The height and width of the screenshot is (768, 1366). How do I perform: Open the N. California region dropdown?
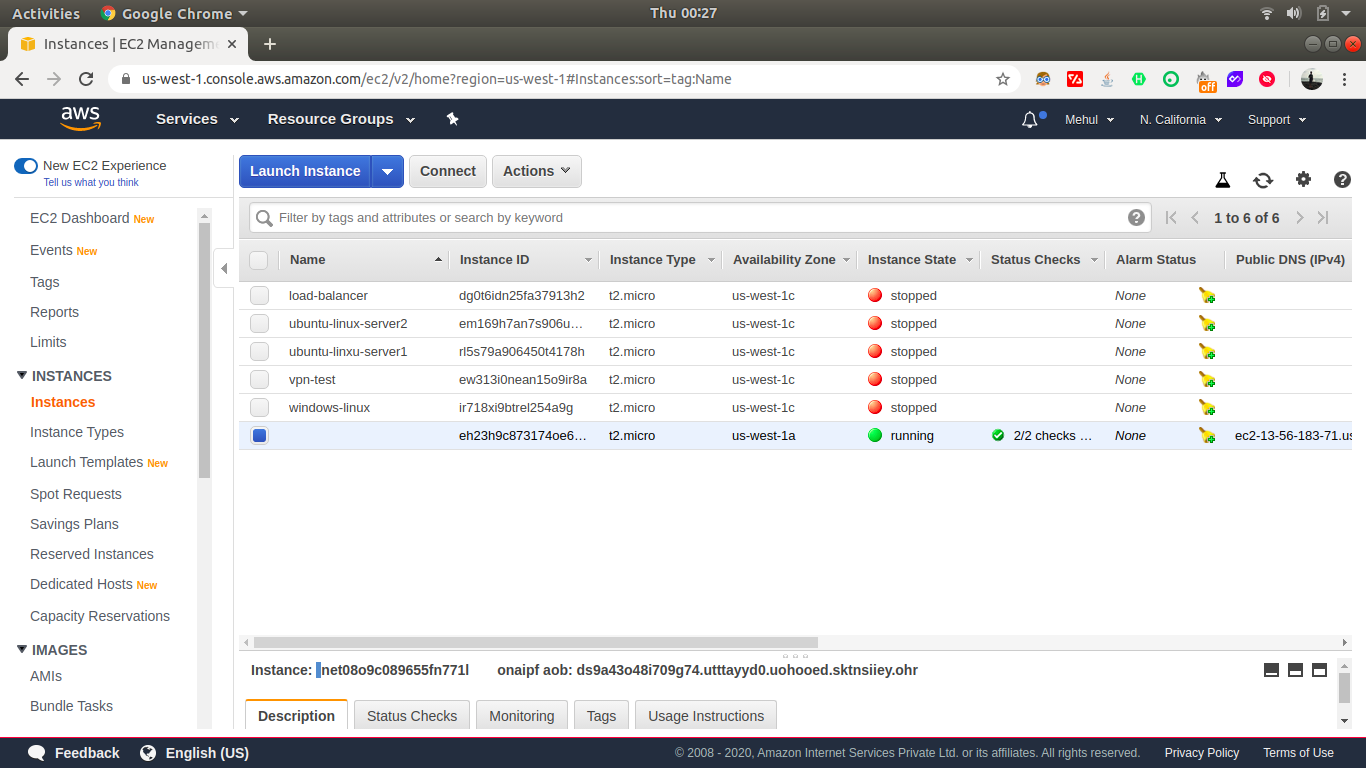[1181, 119]
